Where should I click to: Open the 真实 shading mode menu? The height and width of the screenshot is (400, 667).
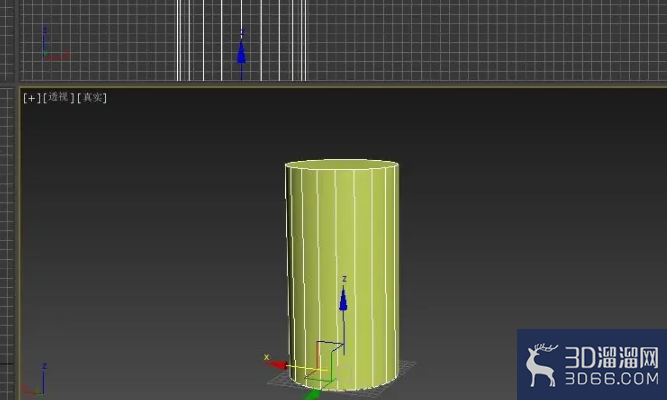click(92, 98)
